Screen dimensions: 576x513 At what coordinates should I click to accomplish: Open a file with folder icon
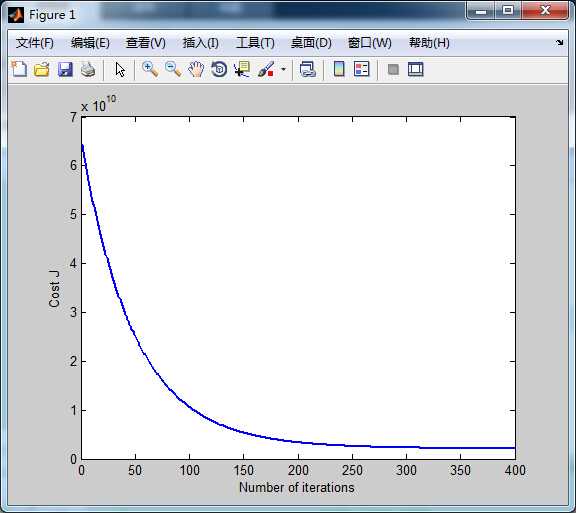click(x=42, y=69)
